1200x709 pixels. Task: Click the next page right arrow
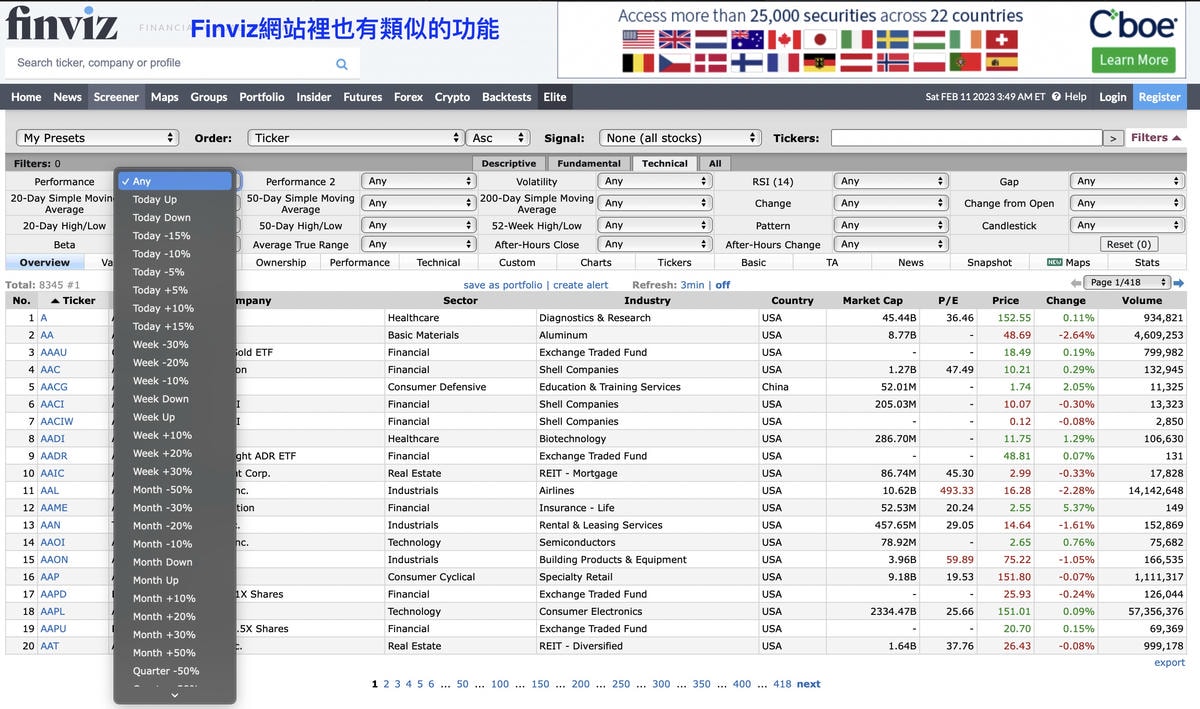pos(1179,283)
